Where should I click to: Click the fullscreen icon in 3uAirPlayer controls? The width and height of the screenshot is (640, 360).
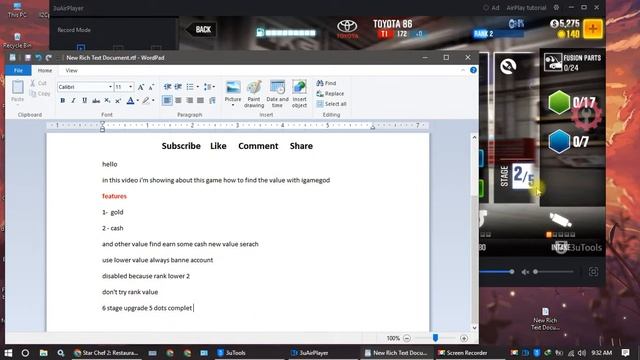(x=593, y=272)
